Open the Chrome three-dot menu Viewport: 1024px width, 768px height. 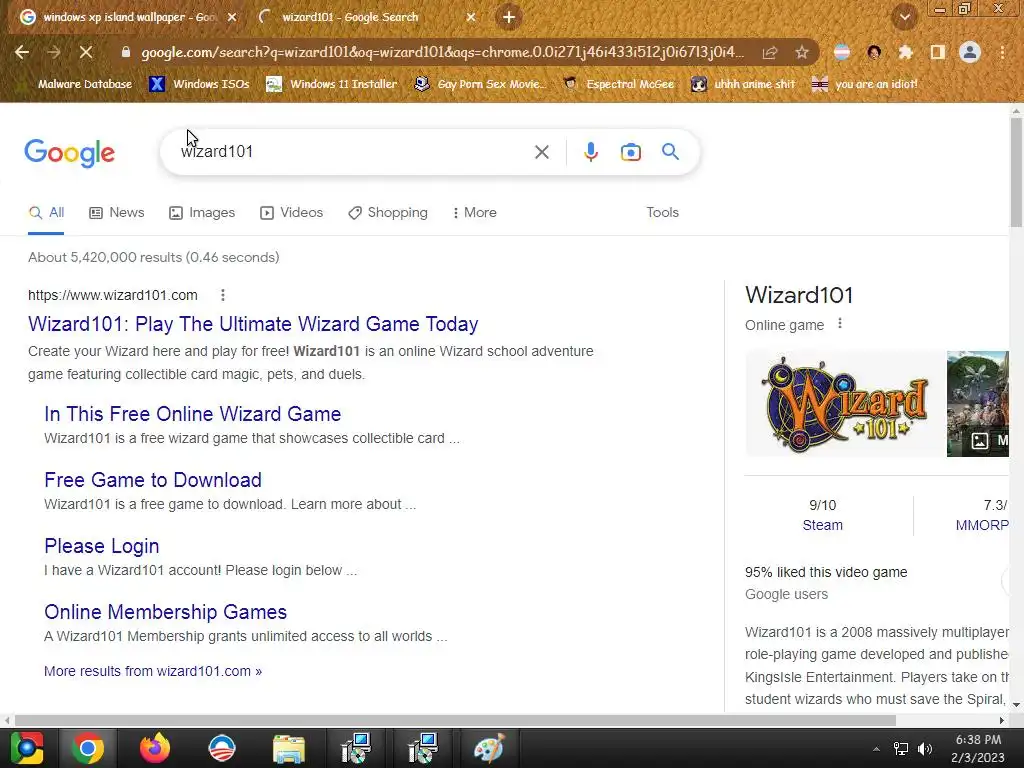point(1002,52)
